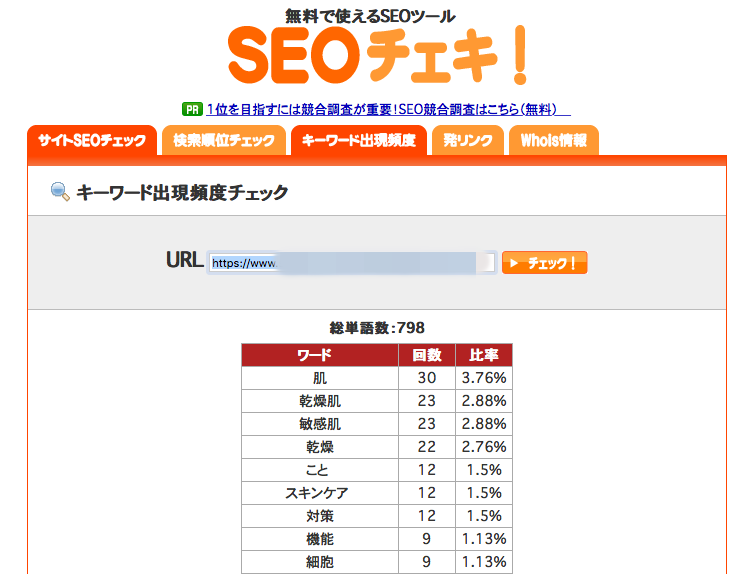This screenshot has width=751, height=574.
Task: Select the 乾燥 keyword cell
Action: pos(320,447)
